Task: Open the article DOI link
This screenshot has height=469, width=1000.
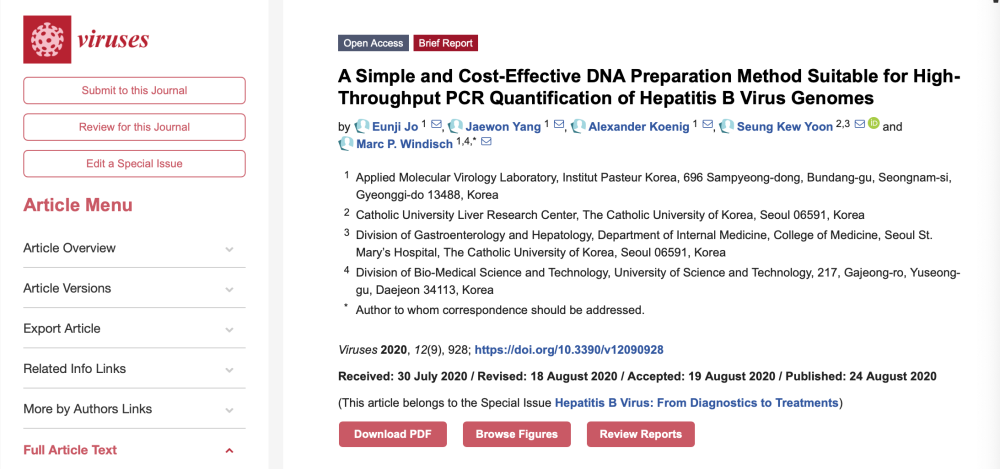Action: pyautogui.click(x=568, y=350)
